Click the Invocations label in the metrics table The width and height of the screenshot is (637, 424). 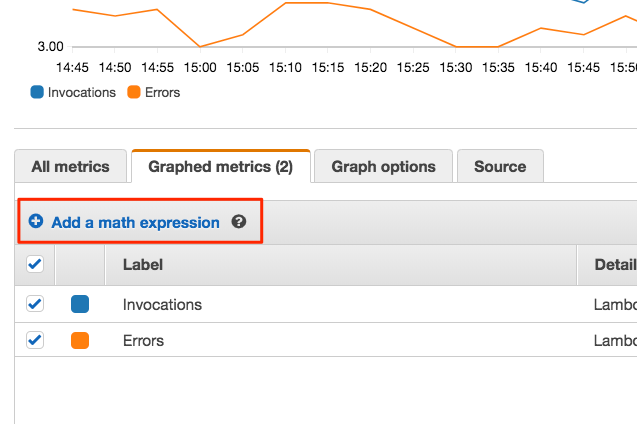click(x=162, y=305)
